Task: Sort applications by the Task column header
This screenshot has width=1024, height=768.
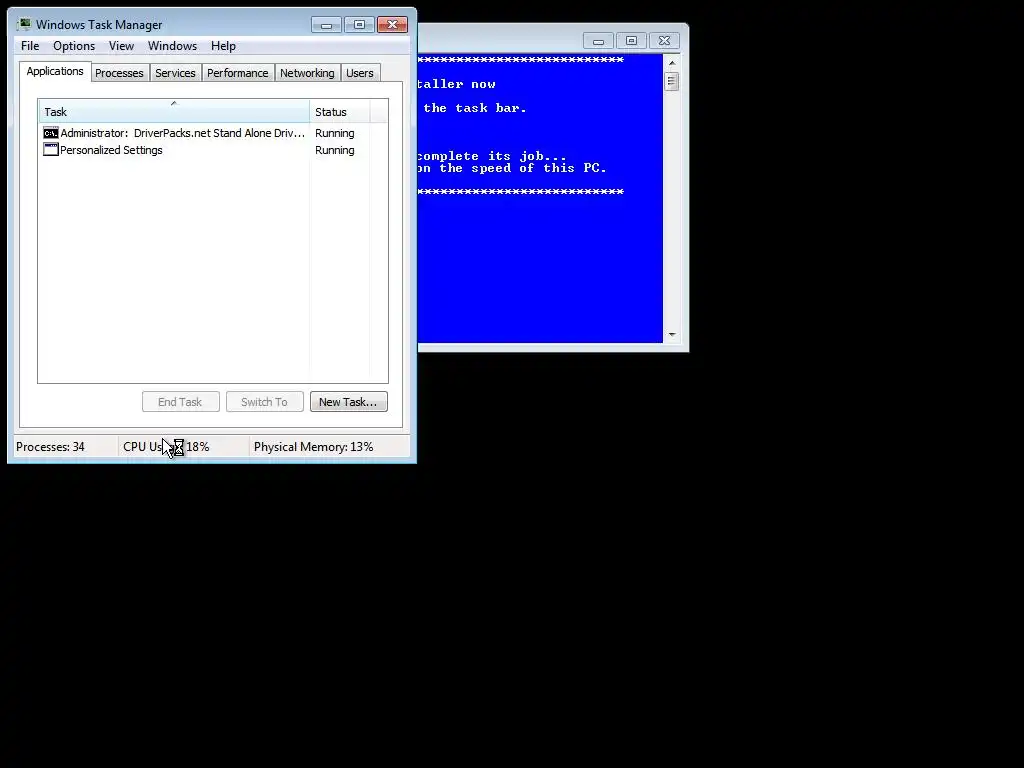Action: point(174,112)
